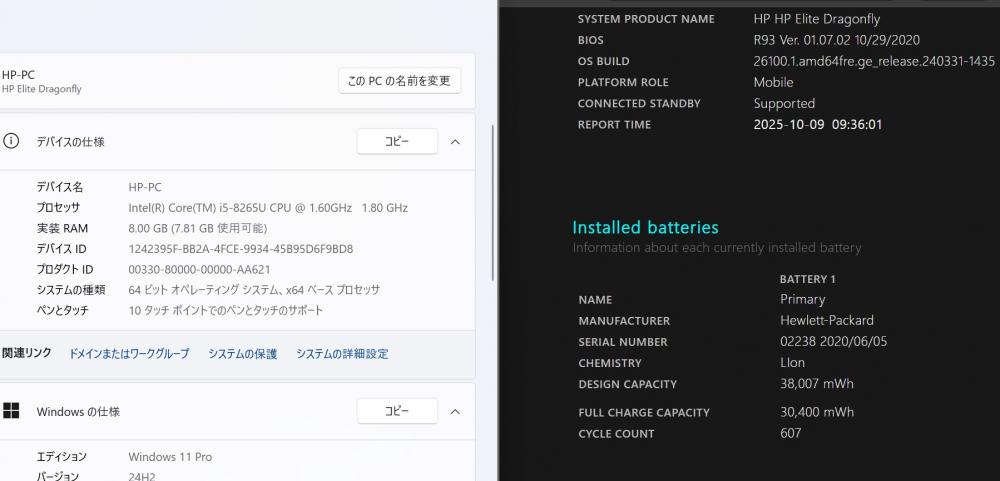1000x481 pixels.
Task: Click the installed RAM value 8.00 GB
Action: 198,228
